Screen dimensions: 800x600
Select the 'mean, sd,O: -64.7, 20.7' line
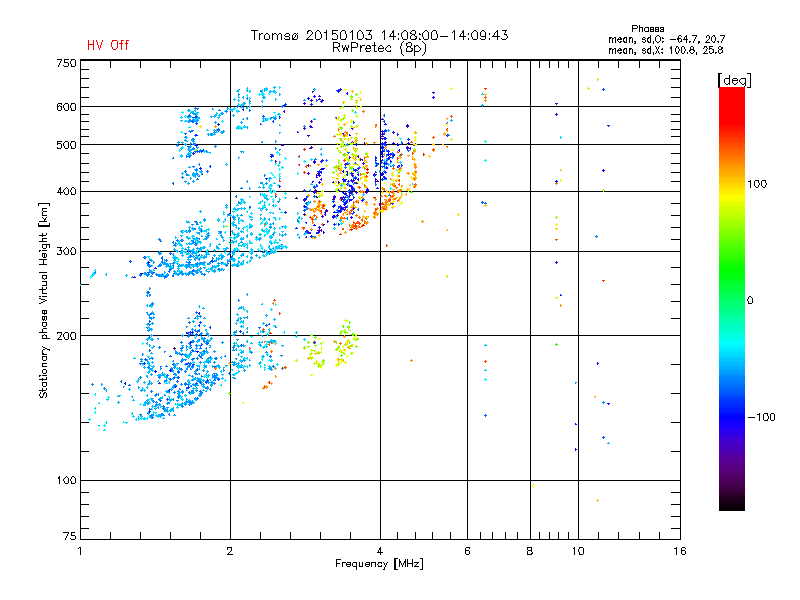[x=666, y=39]
